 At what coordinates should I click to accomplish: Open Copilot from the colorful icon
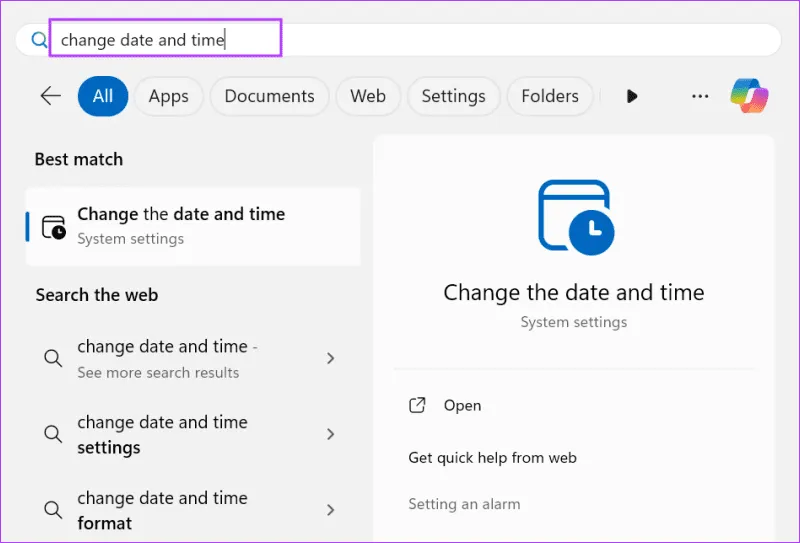tap(749, 96)
